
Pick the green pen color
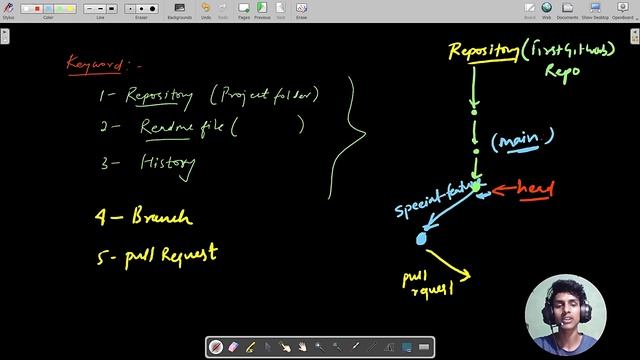click(x=59, y=9)
